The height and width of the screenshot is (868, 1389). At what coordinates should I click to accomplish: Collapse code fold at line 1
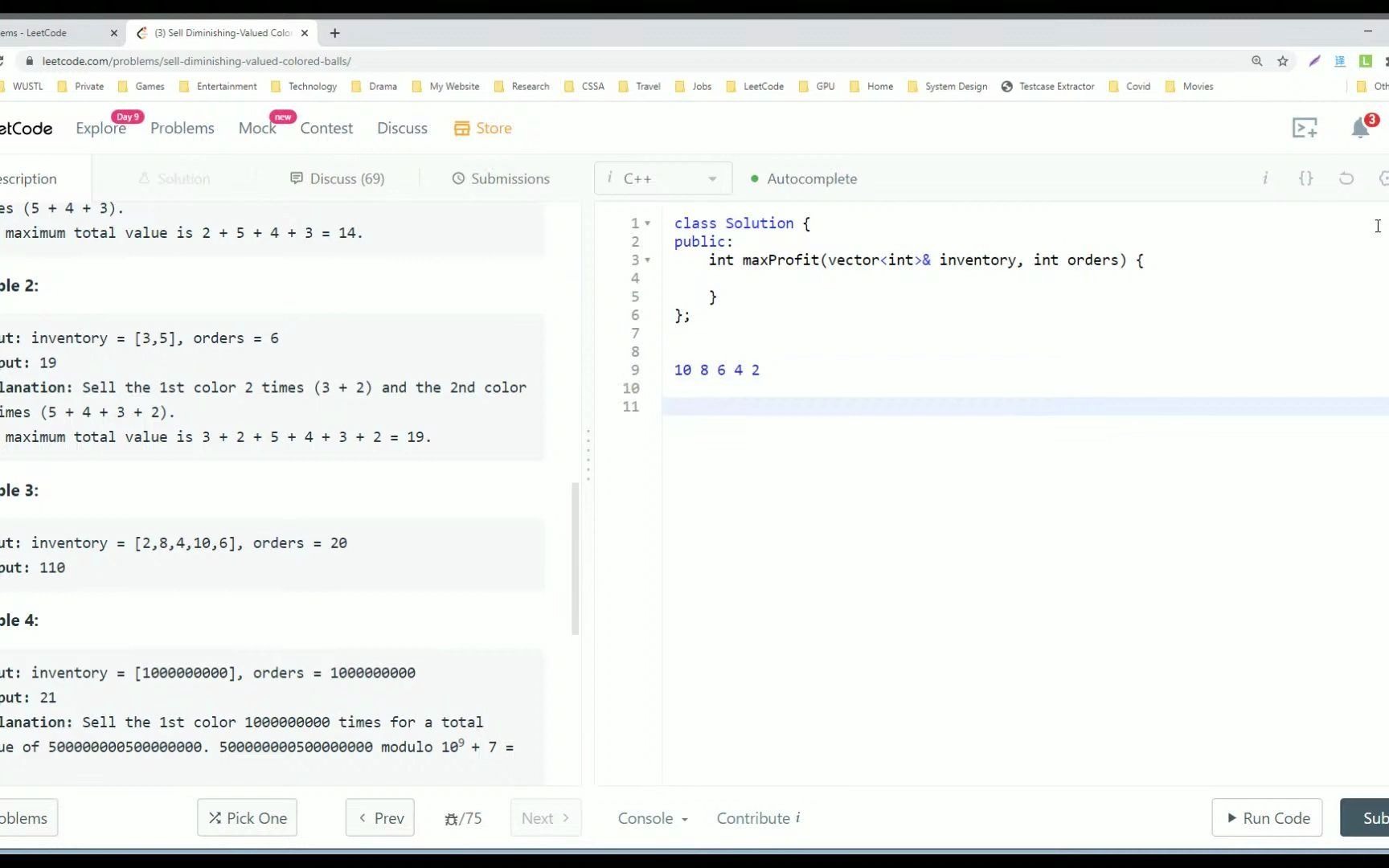coord(647,223)
